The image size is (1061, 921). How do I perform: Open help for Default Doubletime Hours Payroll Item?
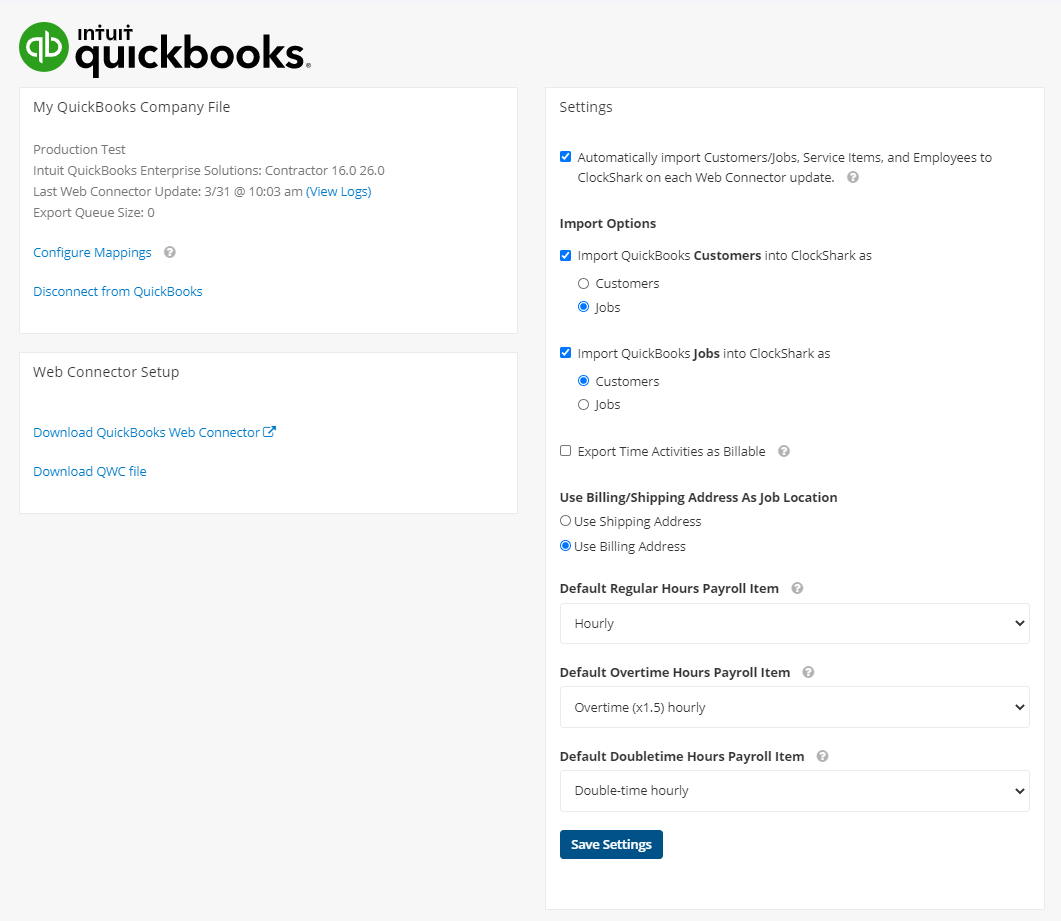coord(822,756)
